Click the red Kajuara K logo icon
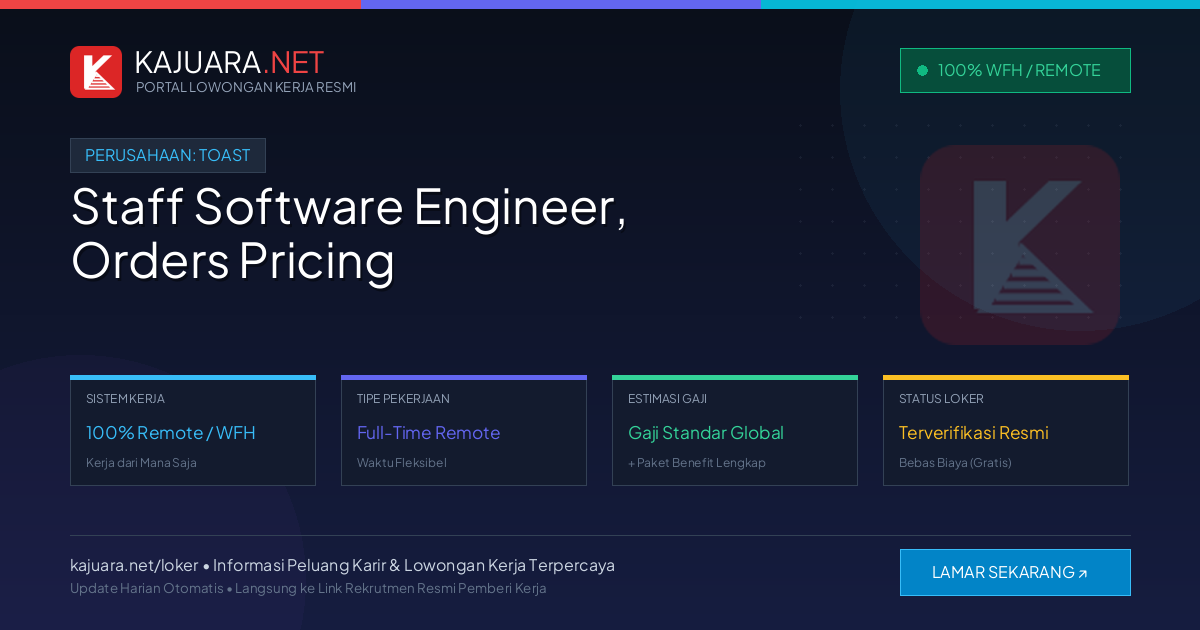Viewport: 1200px width, 630px height. click(96, 72)
